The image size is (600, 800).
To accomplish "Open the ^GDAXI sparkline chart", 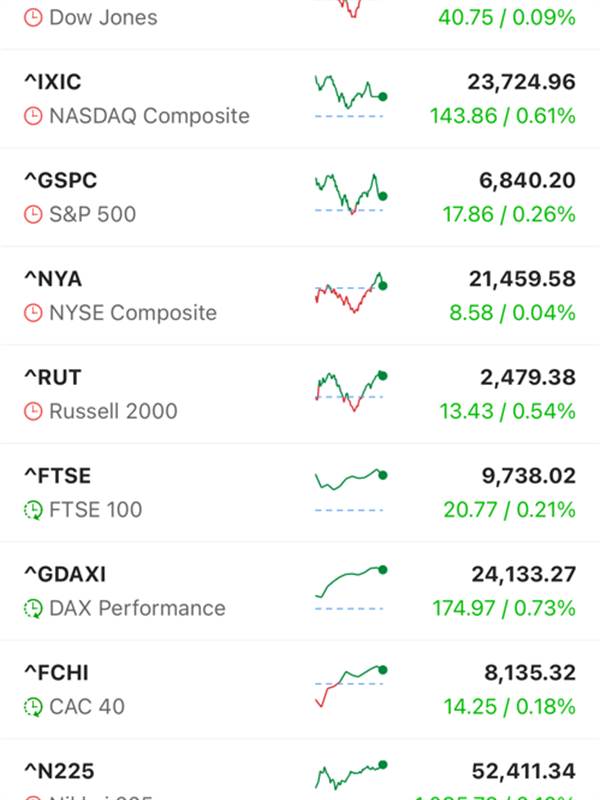I will 349,588.
